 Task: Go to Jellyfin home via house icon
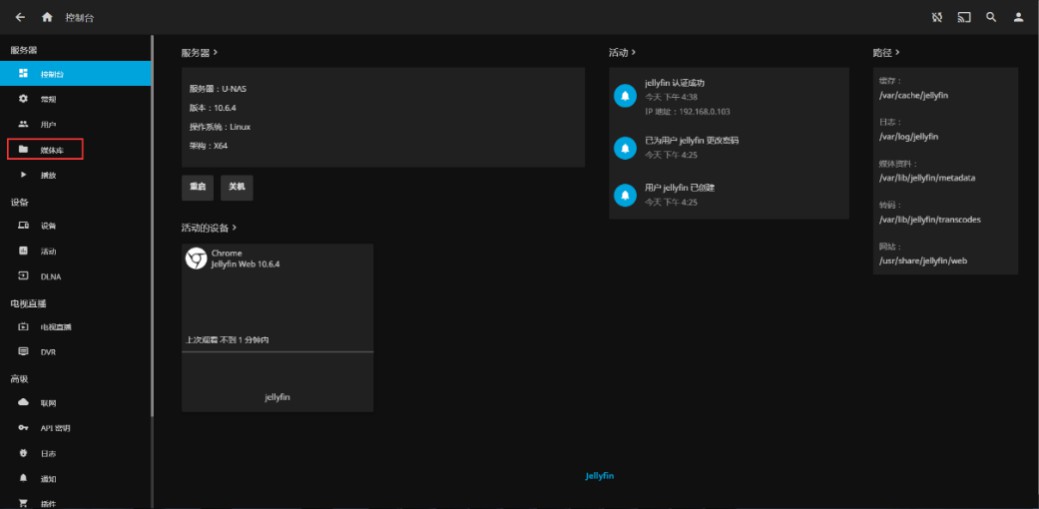[x=47, y=18]
